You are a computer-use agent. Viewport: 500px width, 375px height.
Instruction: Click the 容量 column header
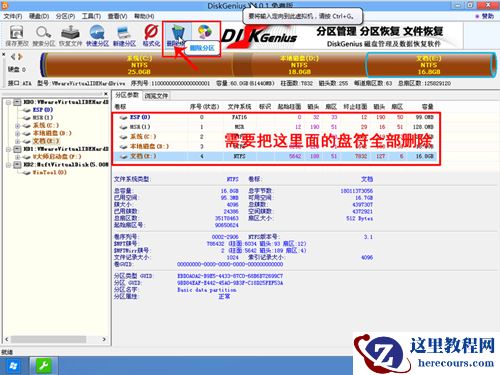(x=427, y=107)
